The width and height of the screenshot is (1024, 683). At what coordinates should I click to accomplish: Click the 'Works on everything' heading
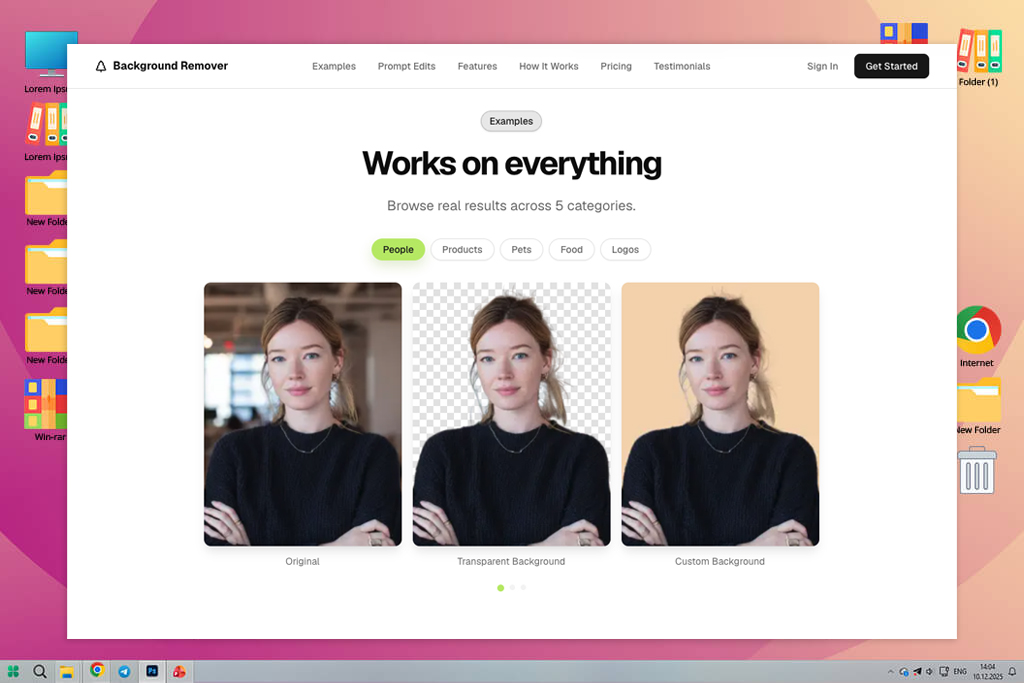(511, 163)
